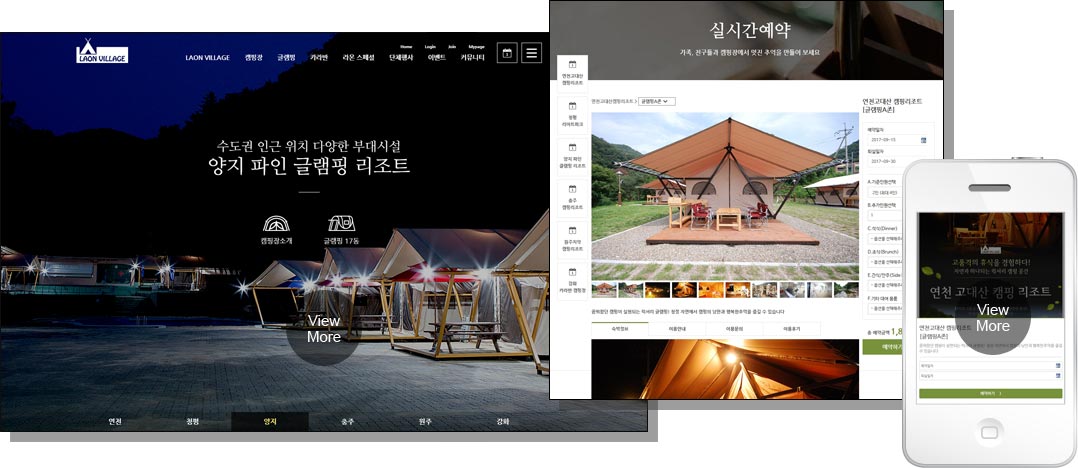Switch to the 송추 location tab
The image size is (1078, 468).
(x=348, y=421)
